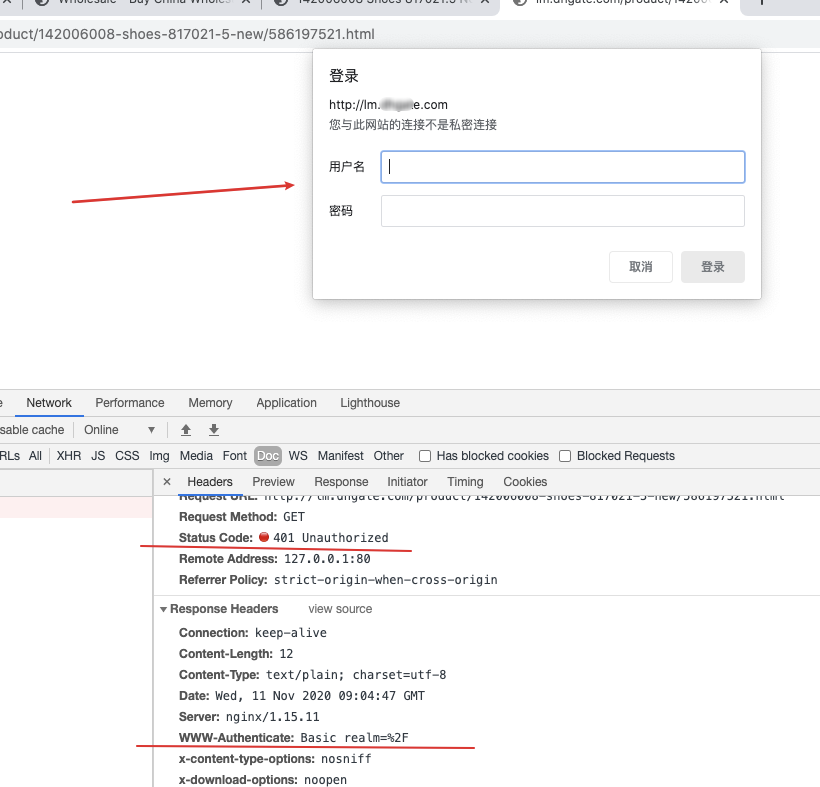Open the Lighthouse panel tab
Screen dimensions: 820x787
click(x=370, y=403)
